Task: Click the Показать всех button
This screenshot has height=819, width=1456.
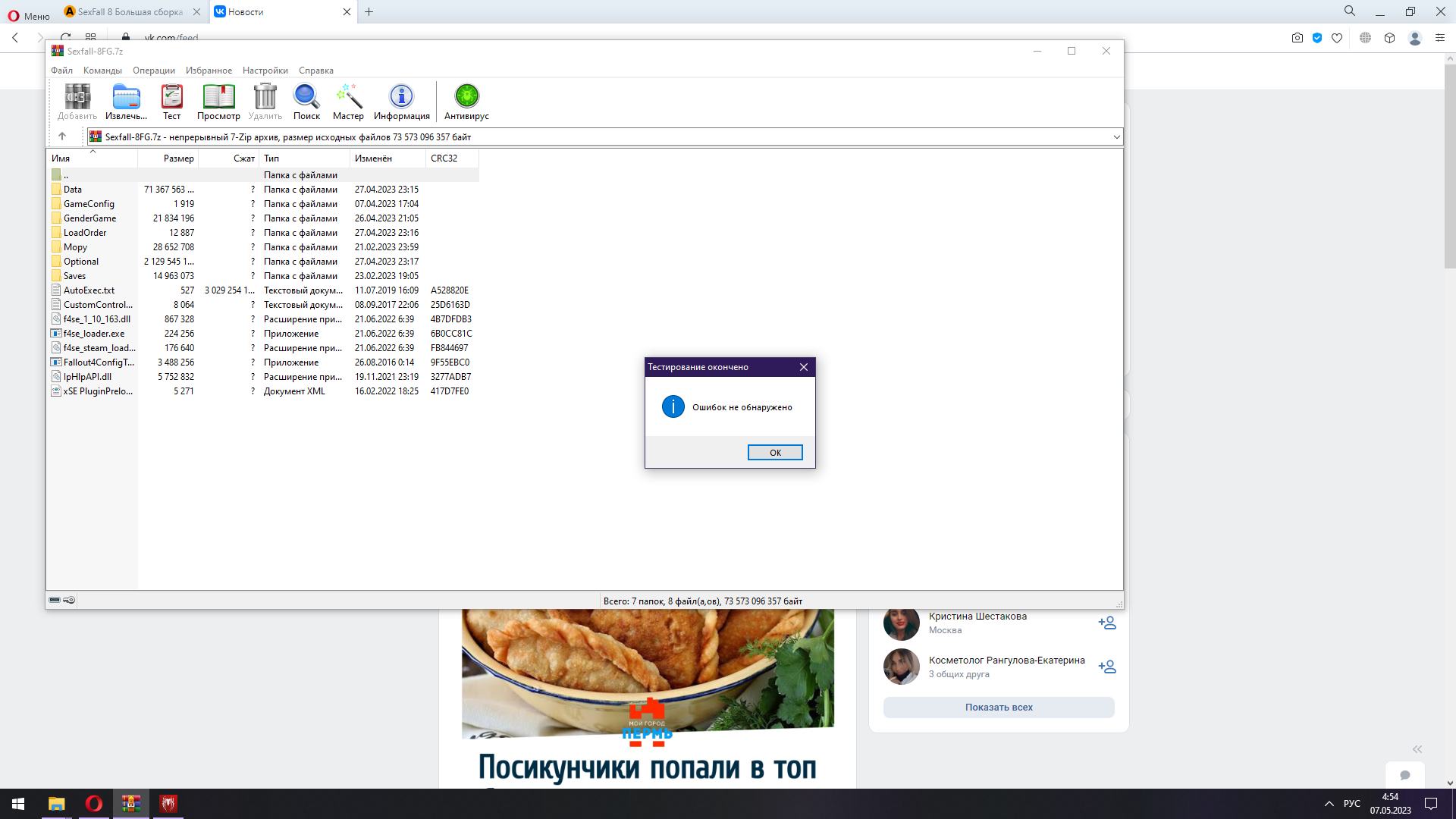Action: [998, 707]
